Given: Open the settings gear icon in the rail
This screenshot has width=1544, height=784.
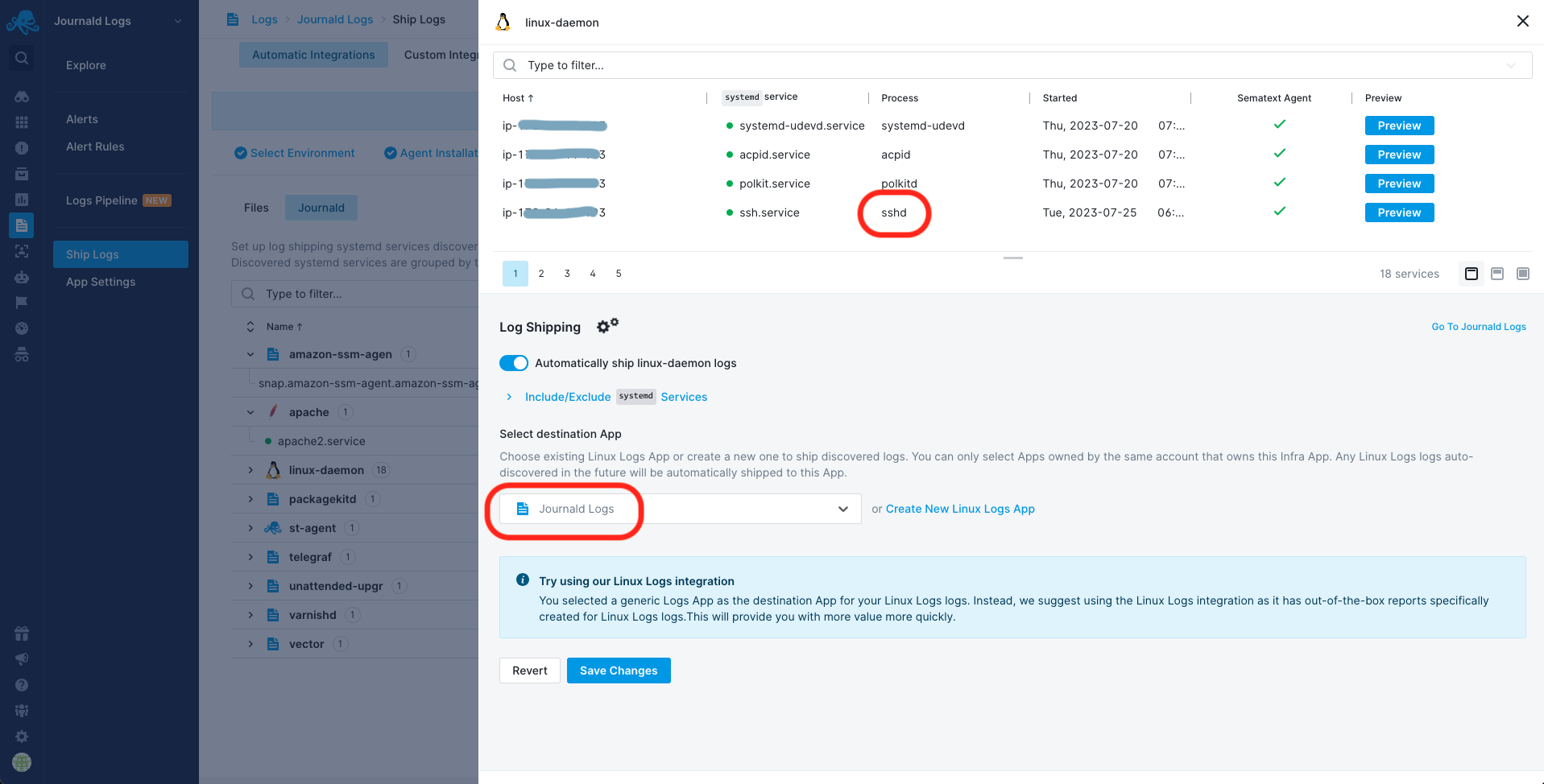Looking at the screenshot, I should coord(22,737).
